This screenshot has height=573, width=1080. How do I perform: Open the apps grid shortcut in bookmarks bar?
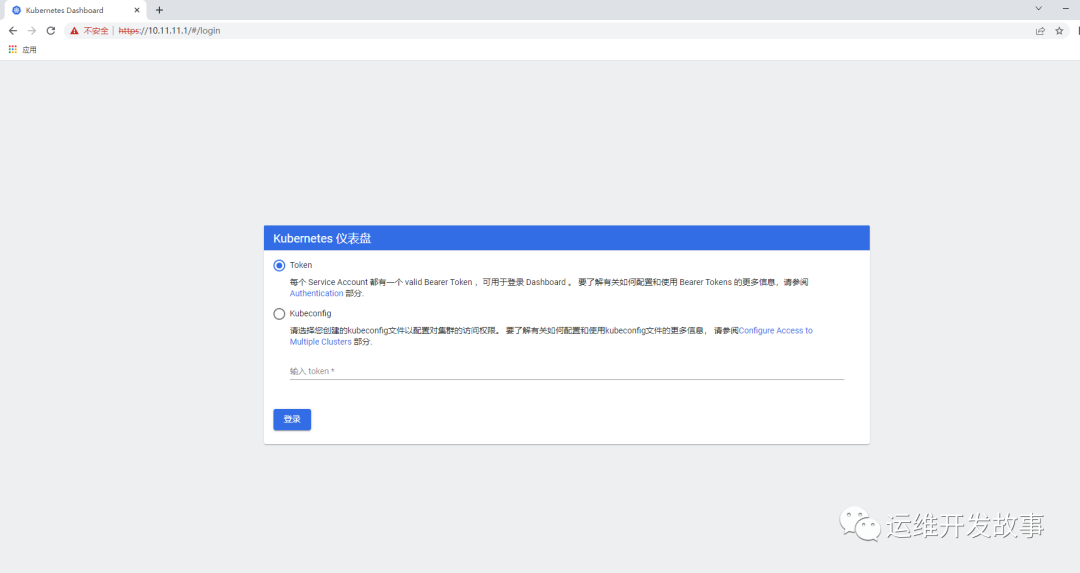point(13,49)
